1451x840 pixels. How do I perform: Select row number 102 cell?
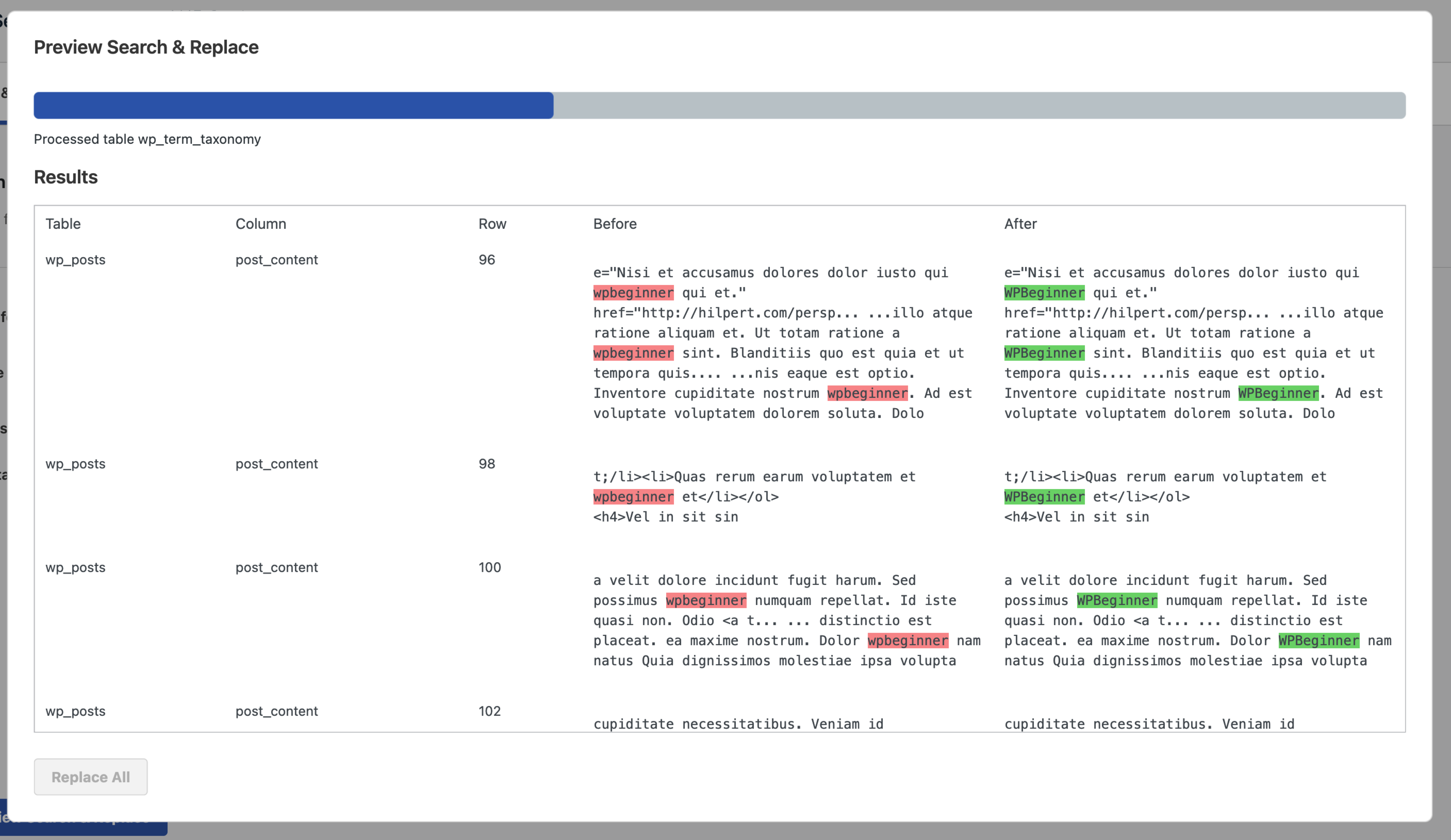tap(489, 711)
